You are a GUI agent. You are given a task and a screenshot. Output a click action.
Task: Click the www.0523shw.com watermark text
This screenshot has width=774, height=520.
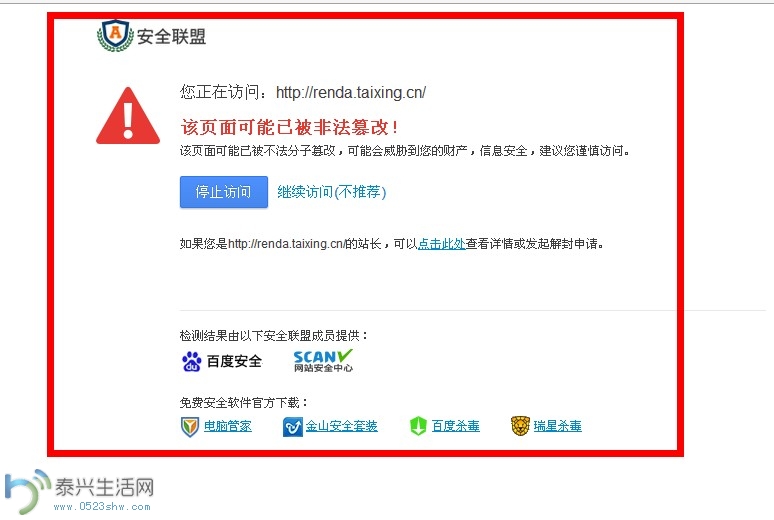point(102,507)
